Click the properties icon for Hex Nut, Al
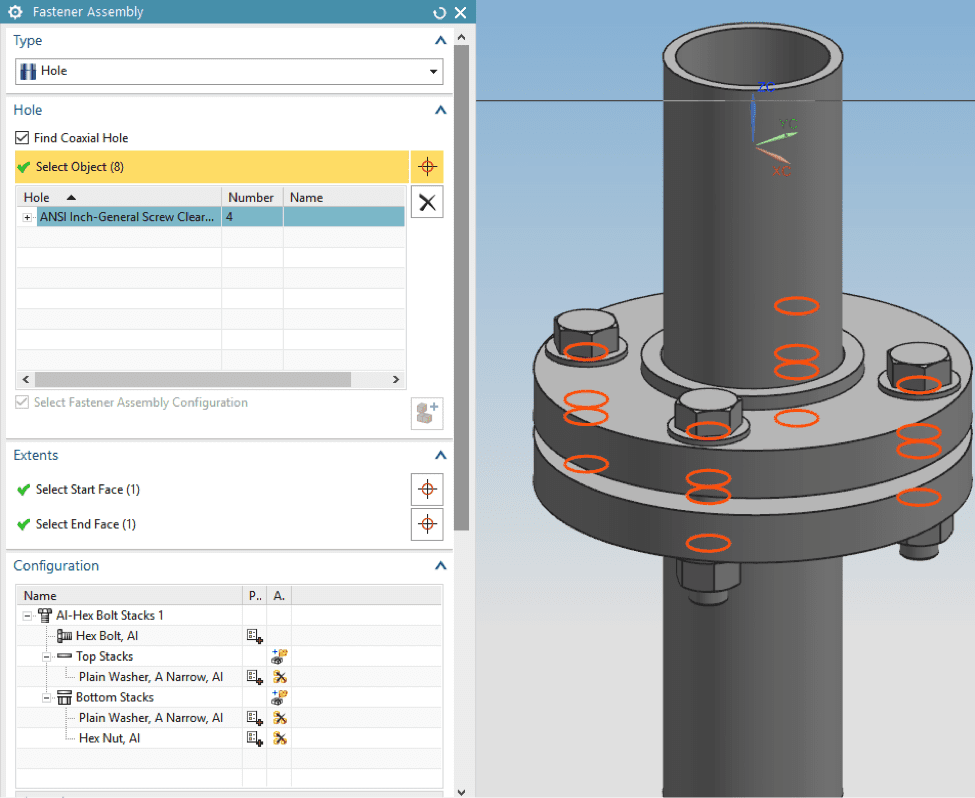Viewport: 975px width, 798px height. [254, 738]
